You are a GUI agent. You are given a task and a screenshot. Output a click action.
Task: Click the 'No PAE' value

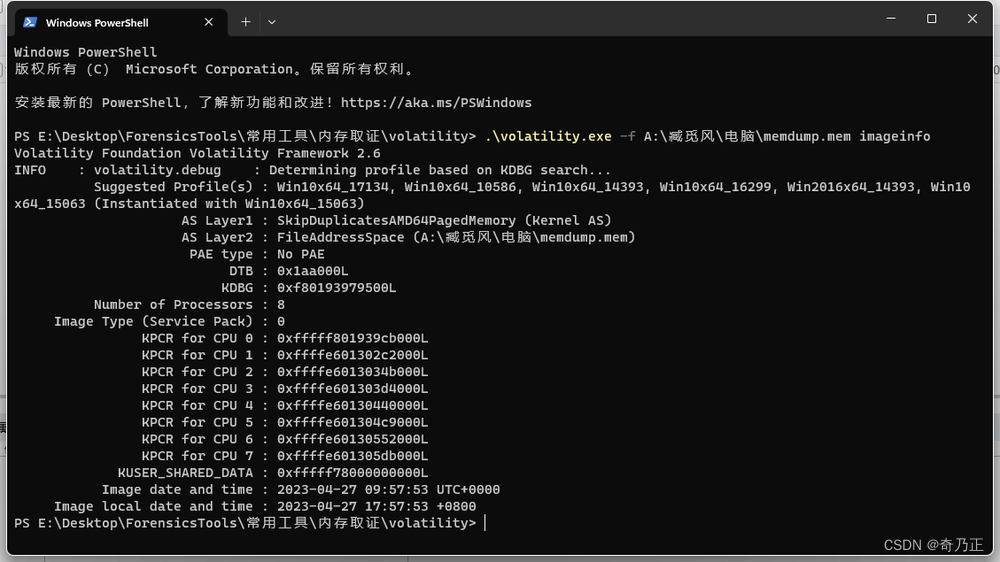300,254
